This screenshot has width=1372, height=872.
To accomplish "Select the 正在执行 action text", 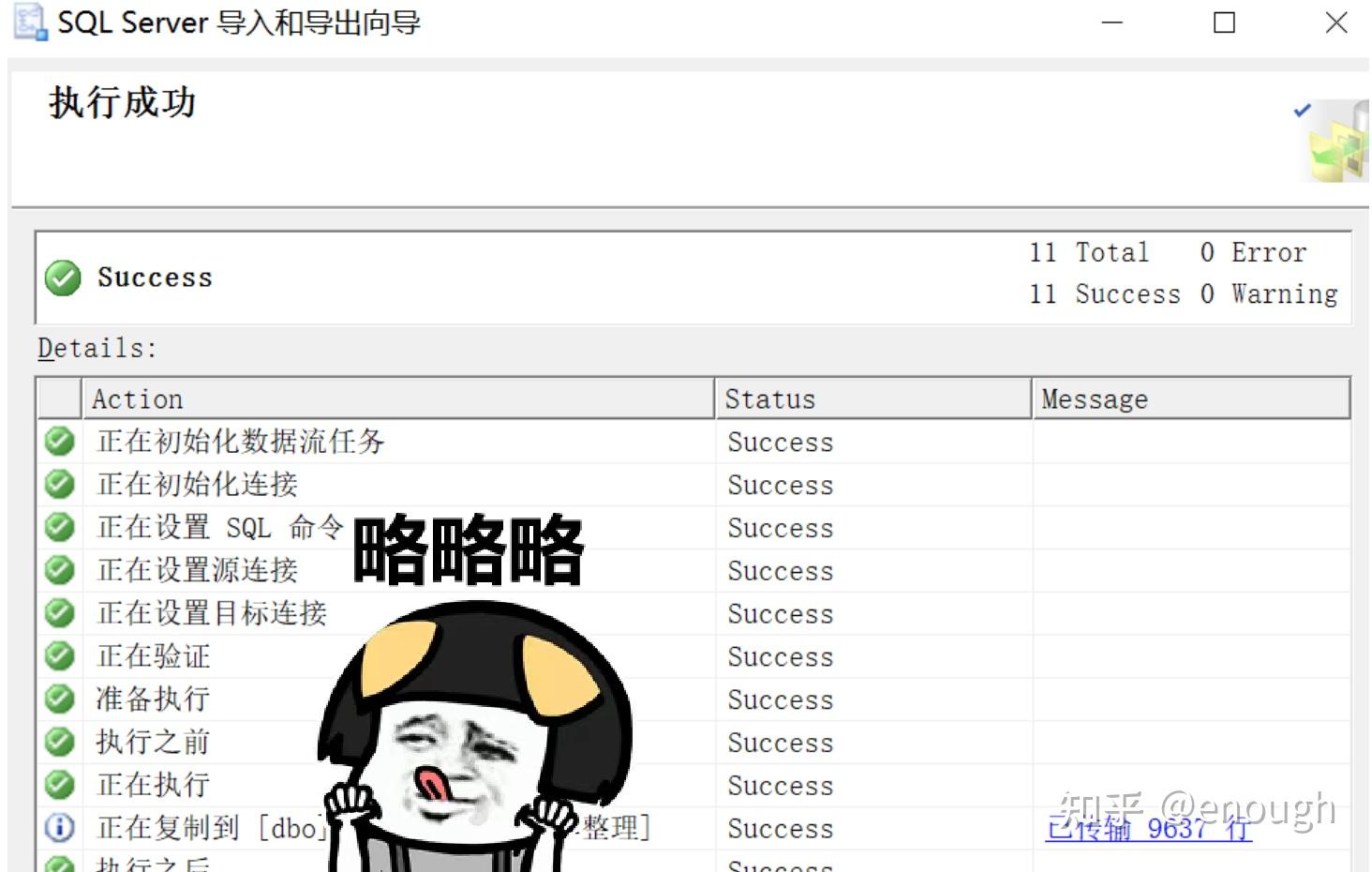I will pos(154,785).
